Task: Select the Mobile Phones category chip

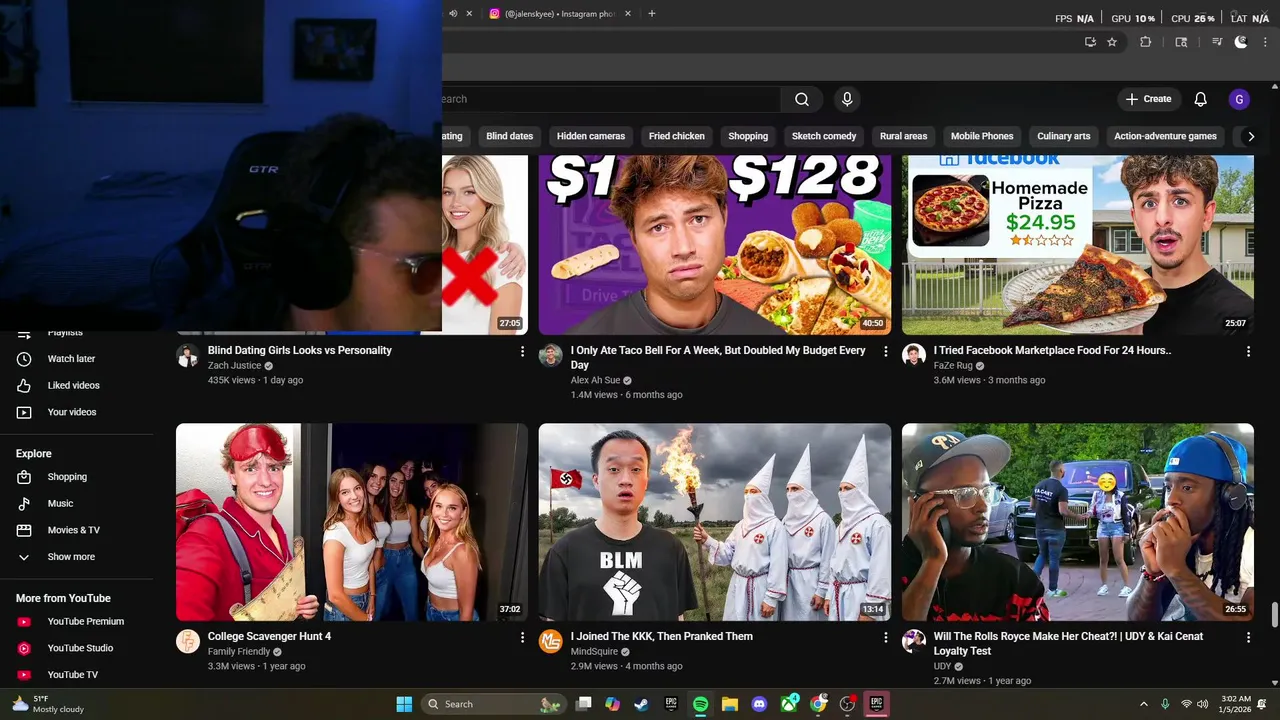Action: [982, 136]
